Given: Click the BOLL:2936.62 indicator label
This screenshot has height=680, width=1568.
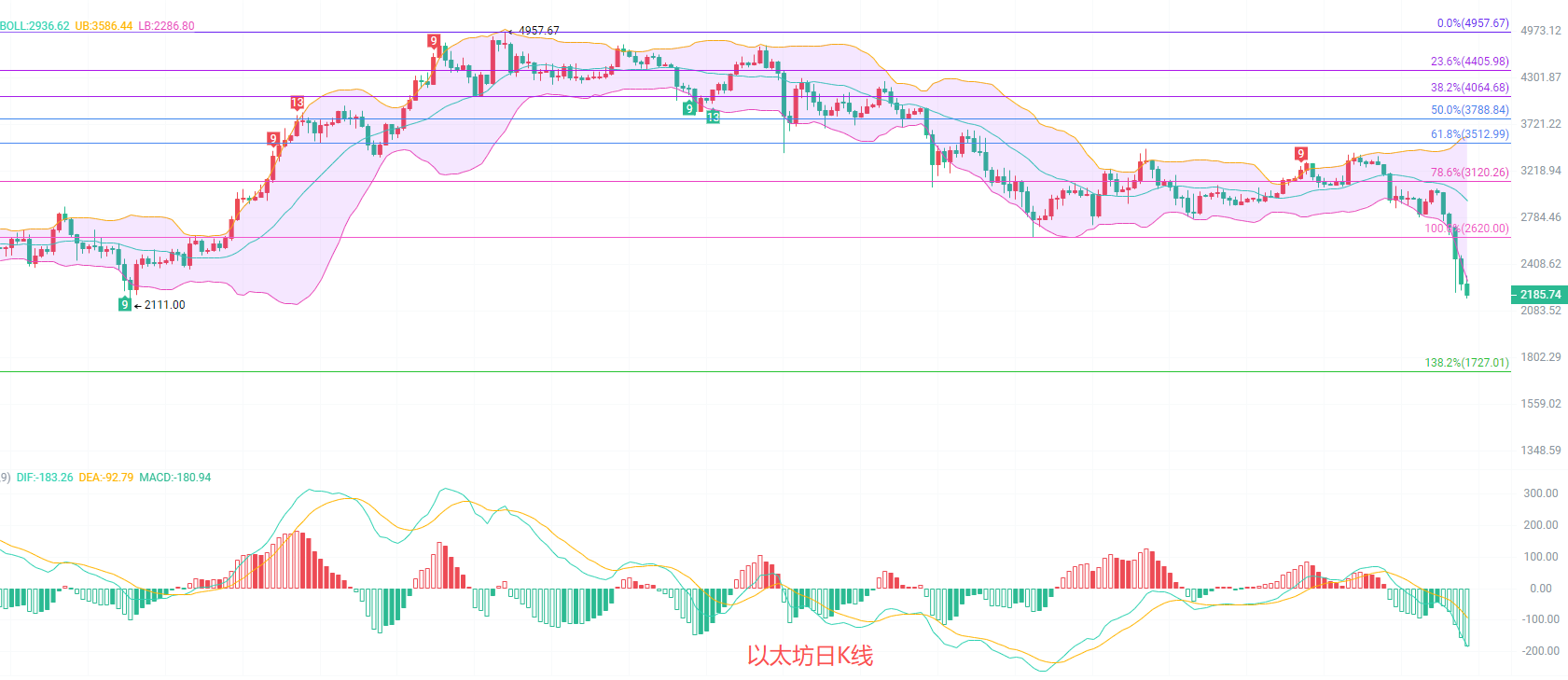Looking at the screenshot, I should (x=35, y=26).
